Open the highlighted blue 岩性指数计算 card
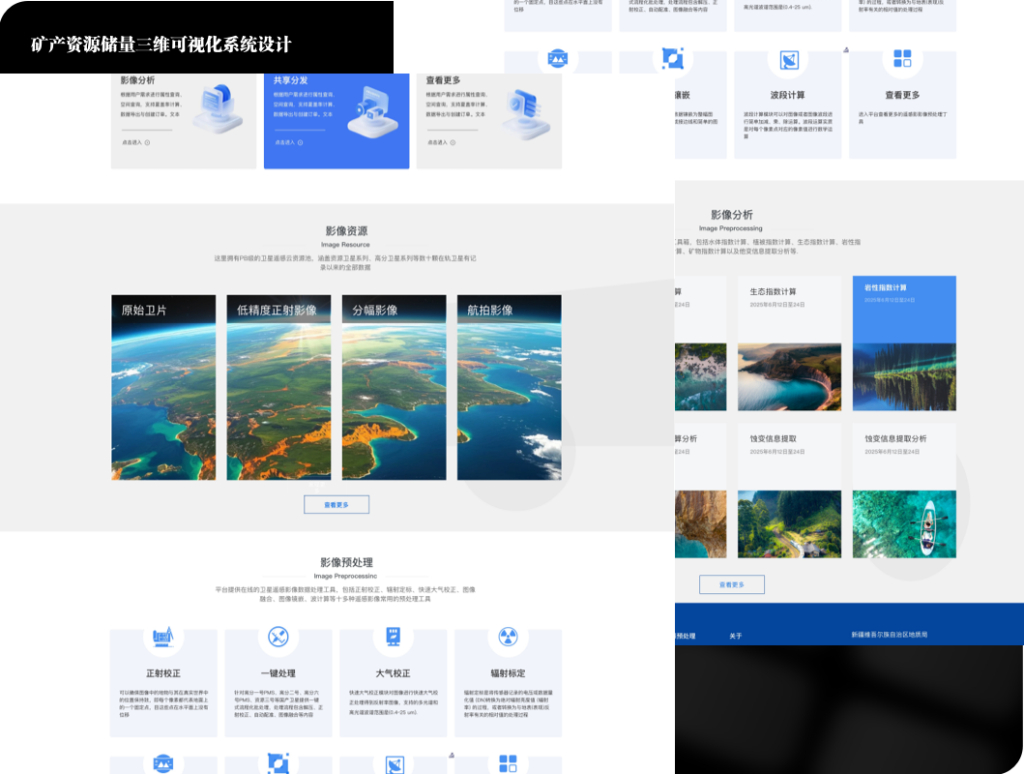This screenshot has height=774, width=1024. (903, 343)
